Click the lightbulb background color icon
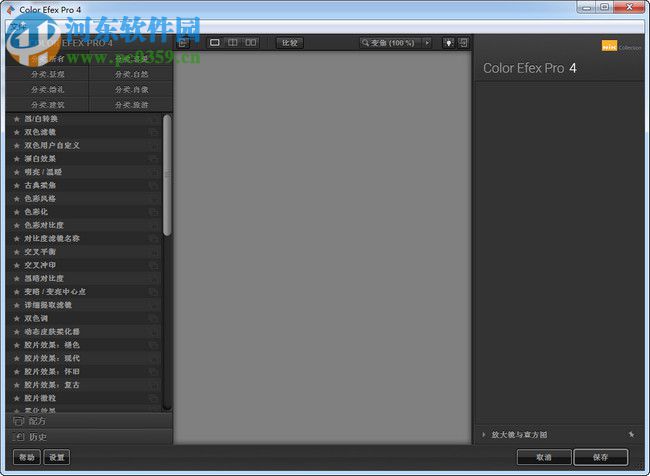The image size is (650, 476). pyautogui.click(x=448, y=43)
